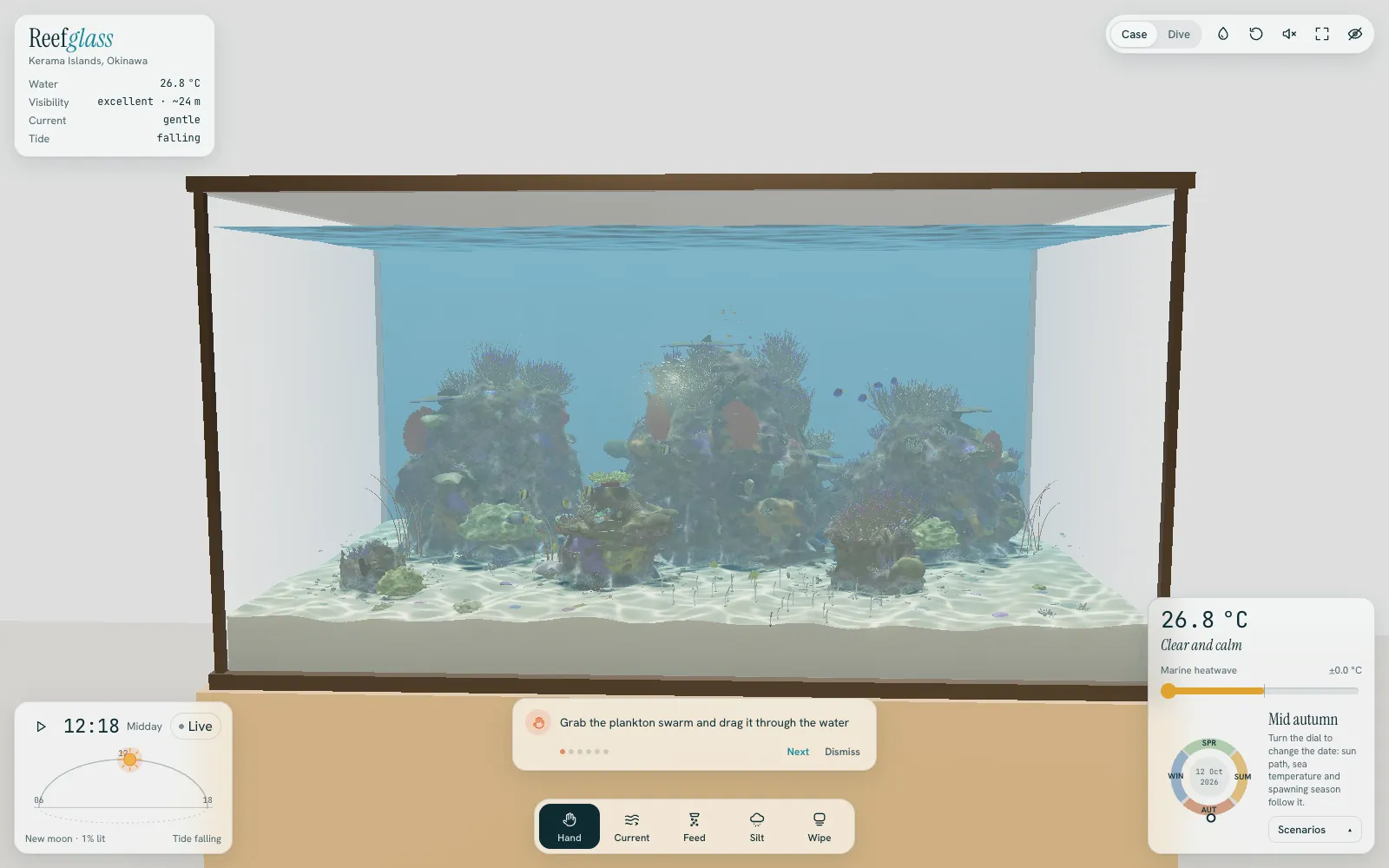Image resolution: width=1389 pixels, height=868 pixels.
Task: Enter fullscreen with the corners icon
Action: point(1322,34)
